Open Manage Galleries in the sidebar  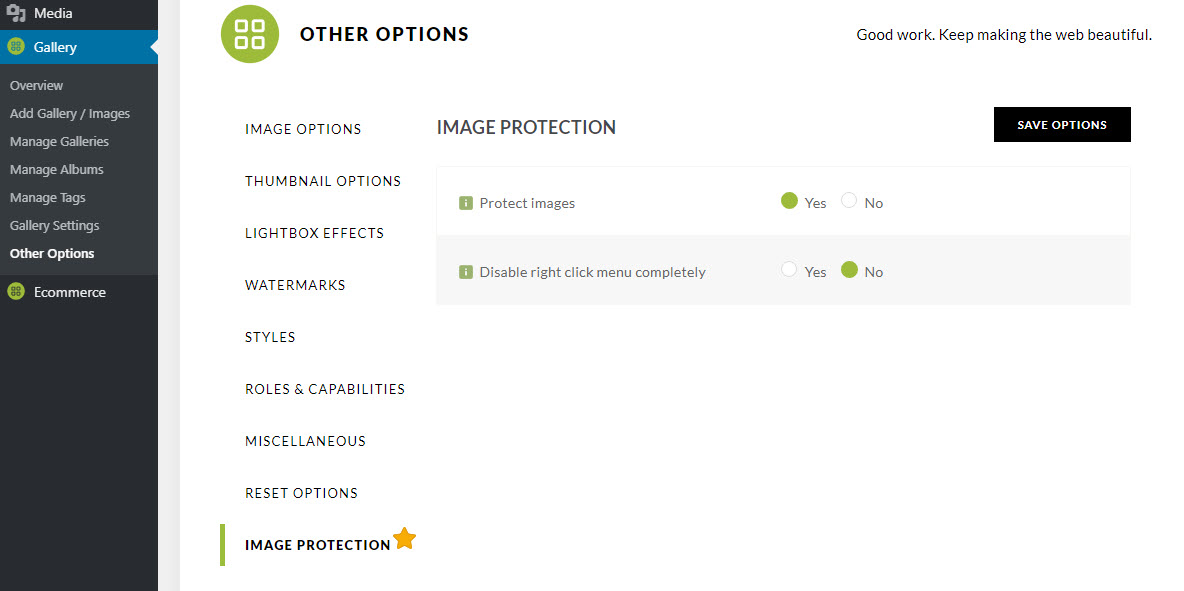pos(59,140)
